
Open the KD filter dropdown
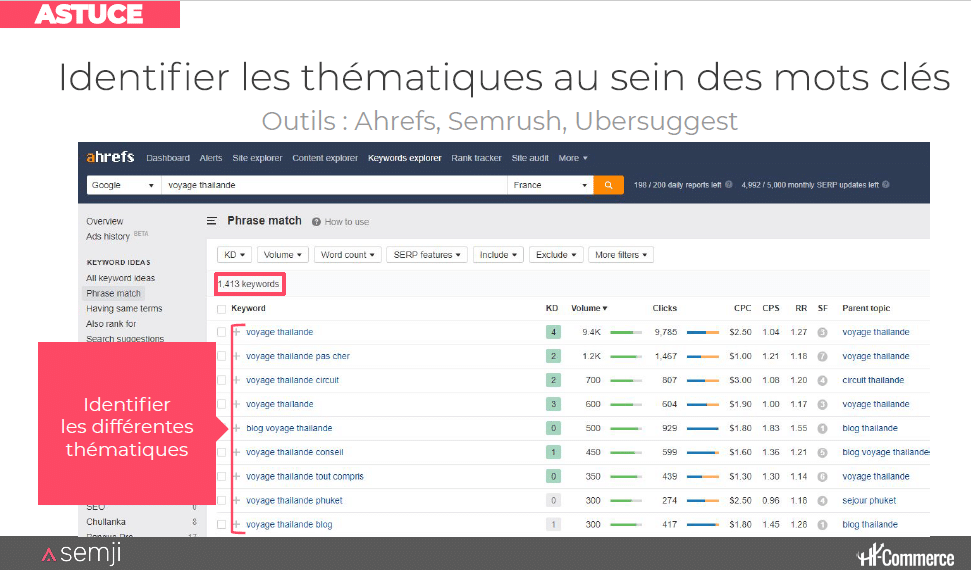pos(234,255)
